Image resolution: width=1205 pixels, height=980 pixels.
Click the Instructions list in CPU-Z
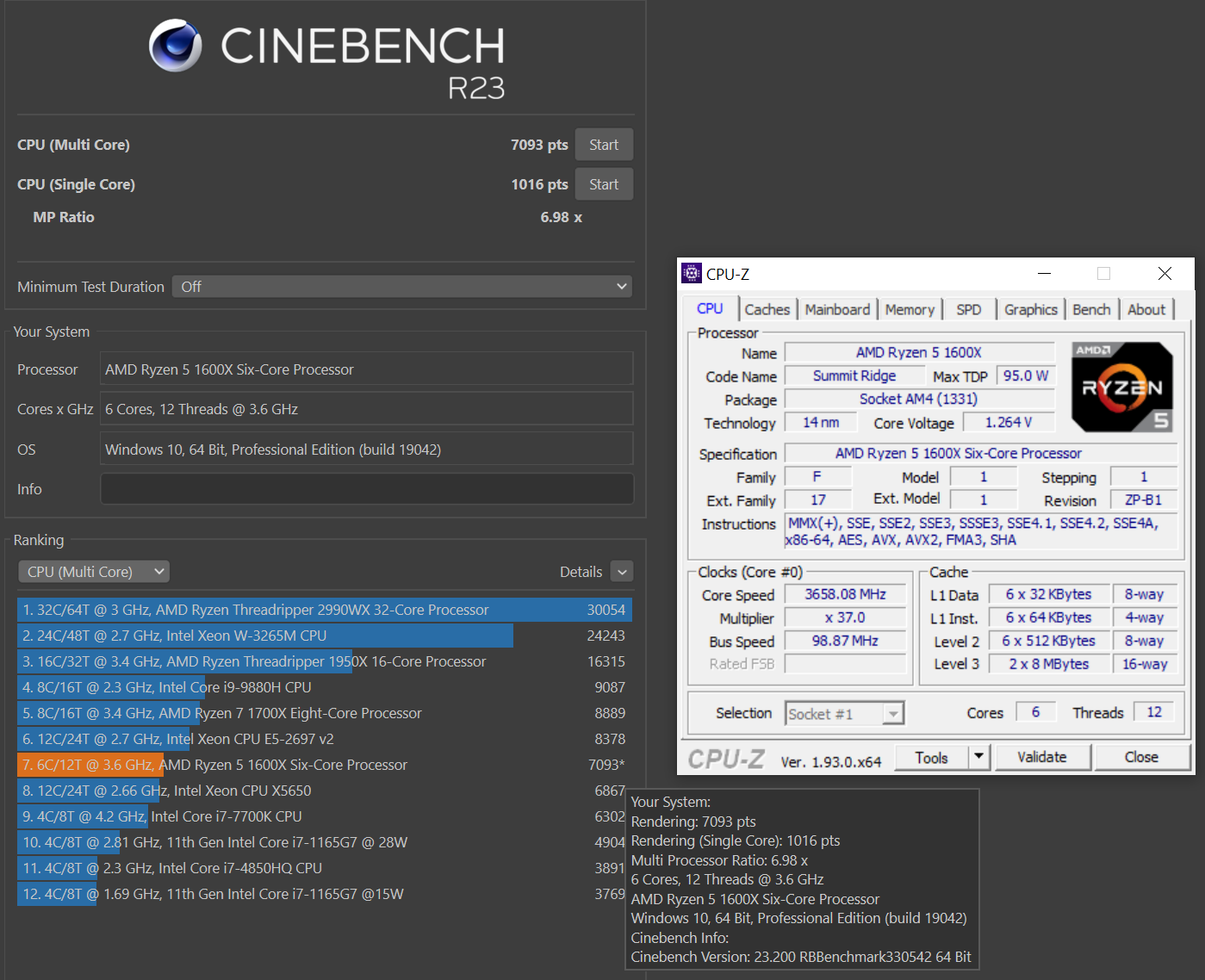[x=981, y=531]
